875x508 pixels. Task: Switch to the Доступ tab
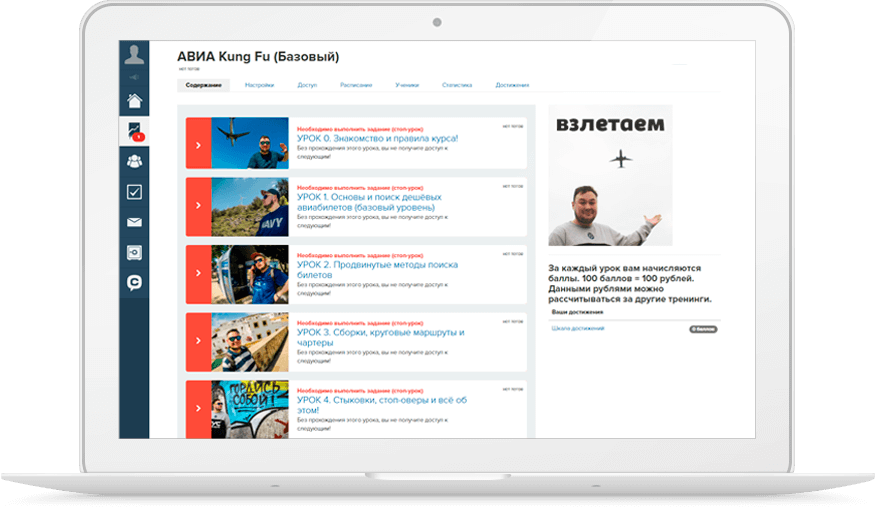tap(307, 85)
